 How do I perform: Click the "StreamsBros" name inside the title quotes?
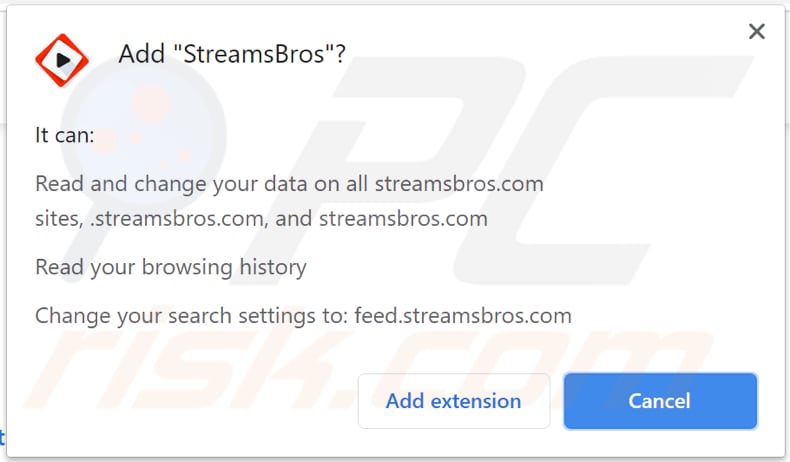point(254,54)
